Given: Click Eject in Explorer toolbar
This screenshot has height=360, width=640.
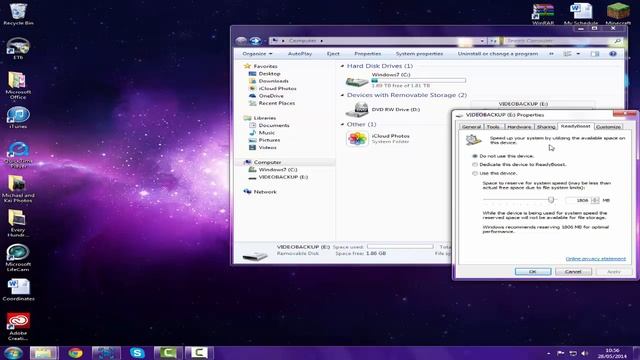Looking at the screenshot, I should [x=333, y=53].
